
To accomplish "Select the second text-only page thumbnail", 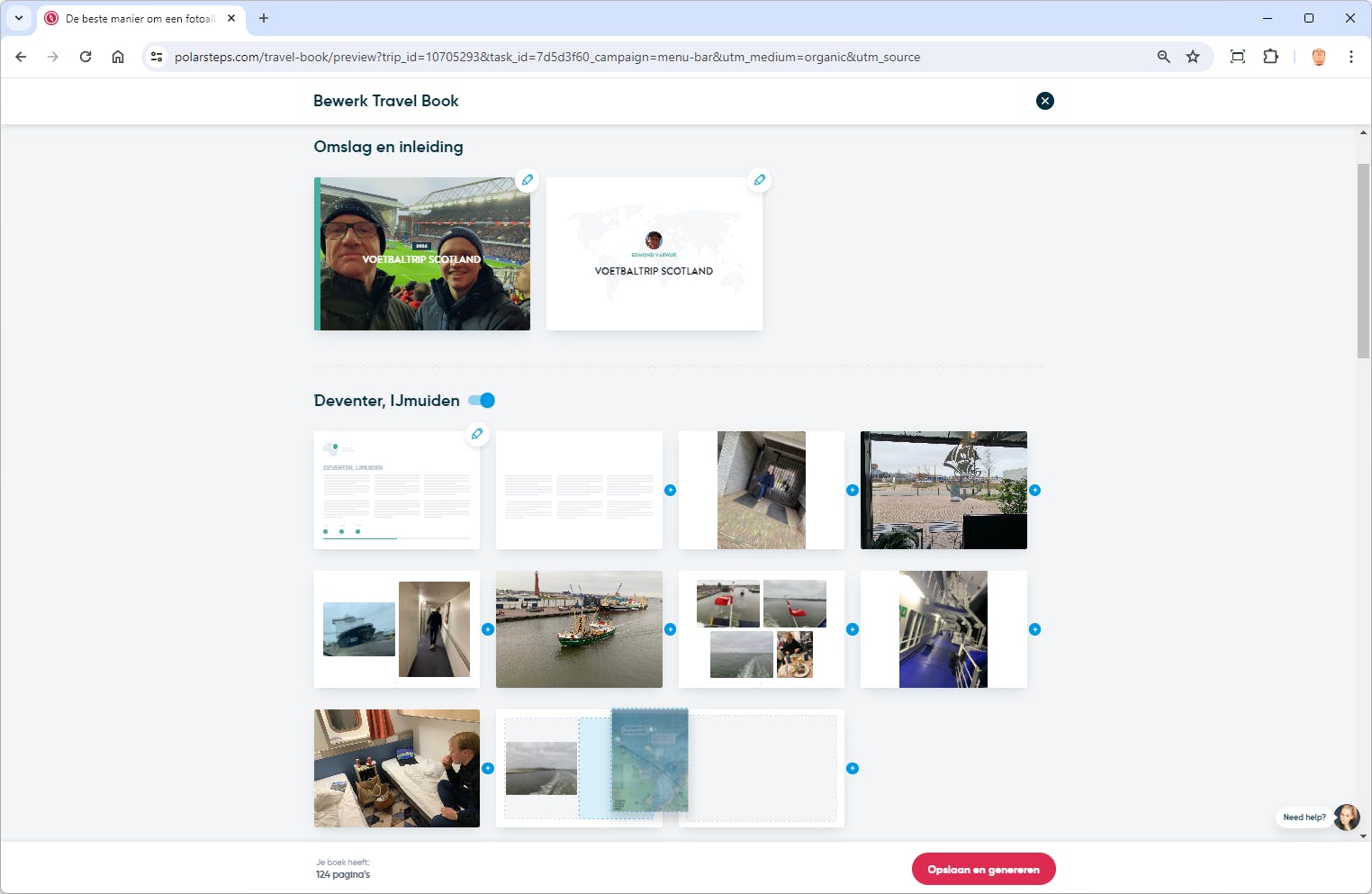I will pos(579,491).
